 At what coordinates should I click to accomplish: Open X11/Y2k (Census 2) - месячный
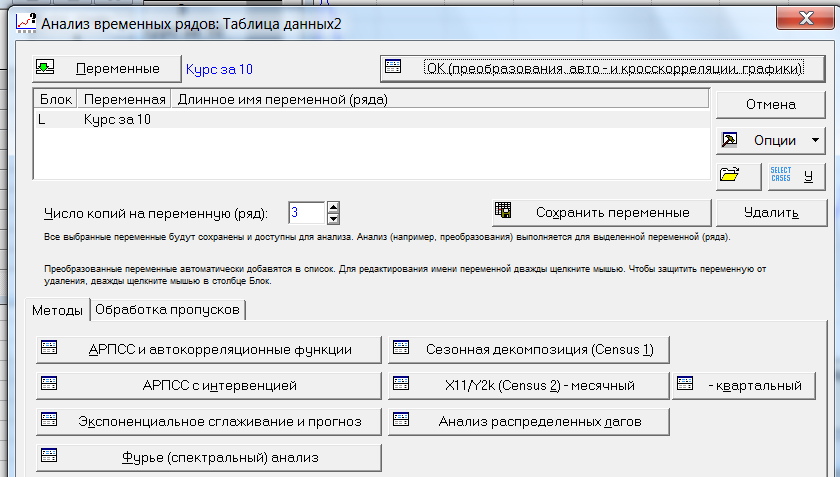(529, 385)
